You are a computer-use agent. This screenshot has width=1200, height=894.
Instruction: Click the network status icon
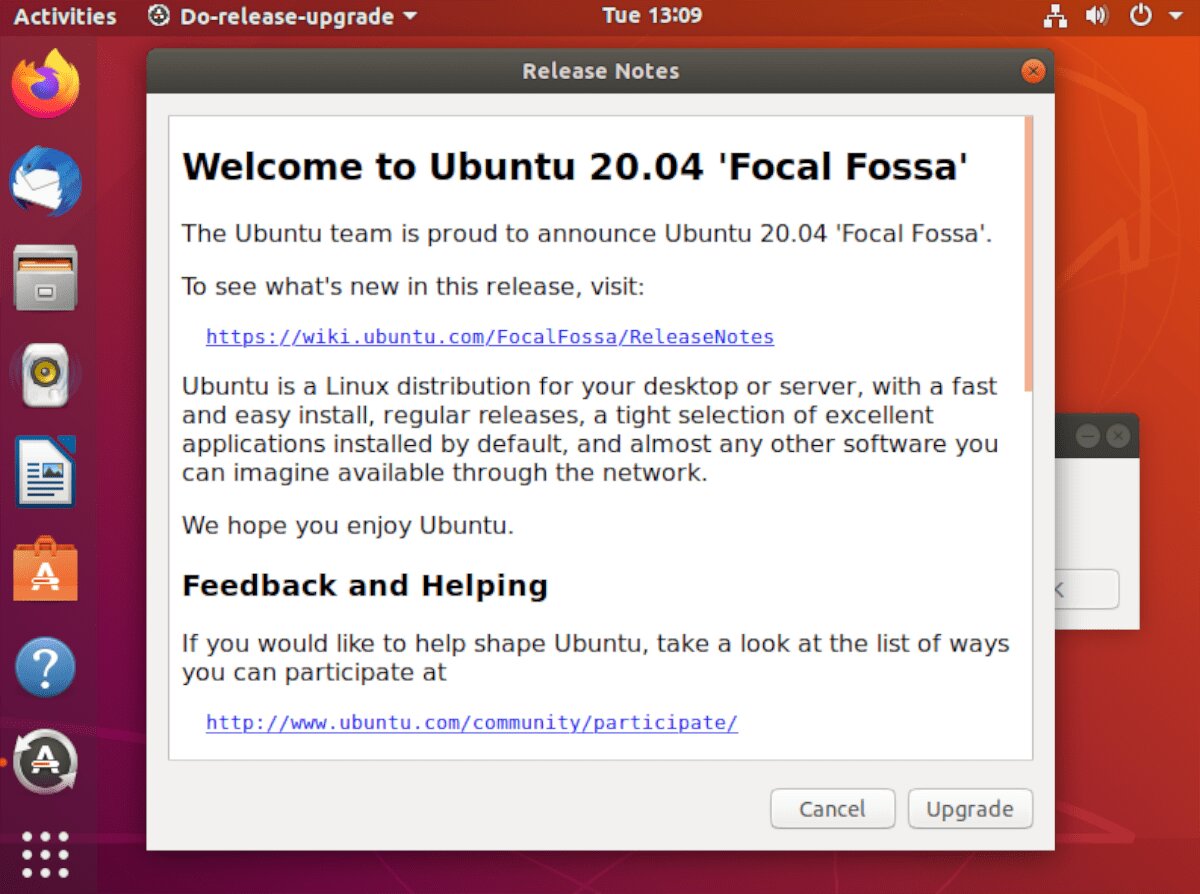click(x=1055, y=16)
